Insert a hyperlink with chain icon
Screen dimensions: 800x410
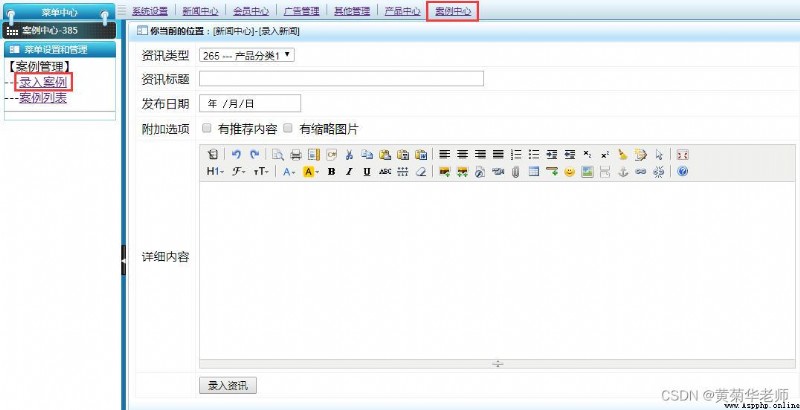tap(640, 172)
